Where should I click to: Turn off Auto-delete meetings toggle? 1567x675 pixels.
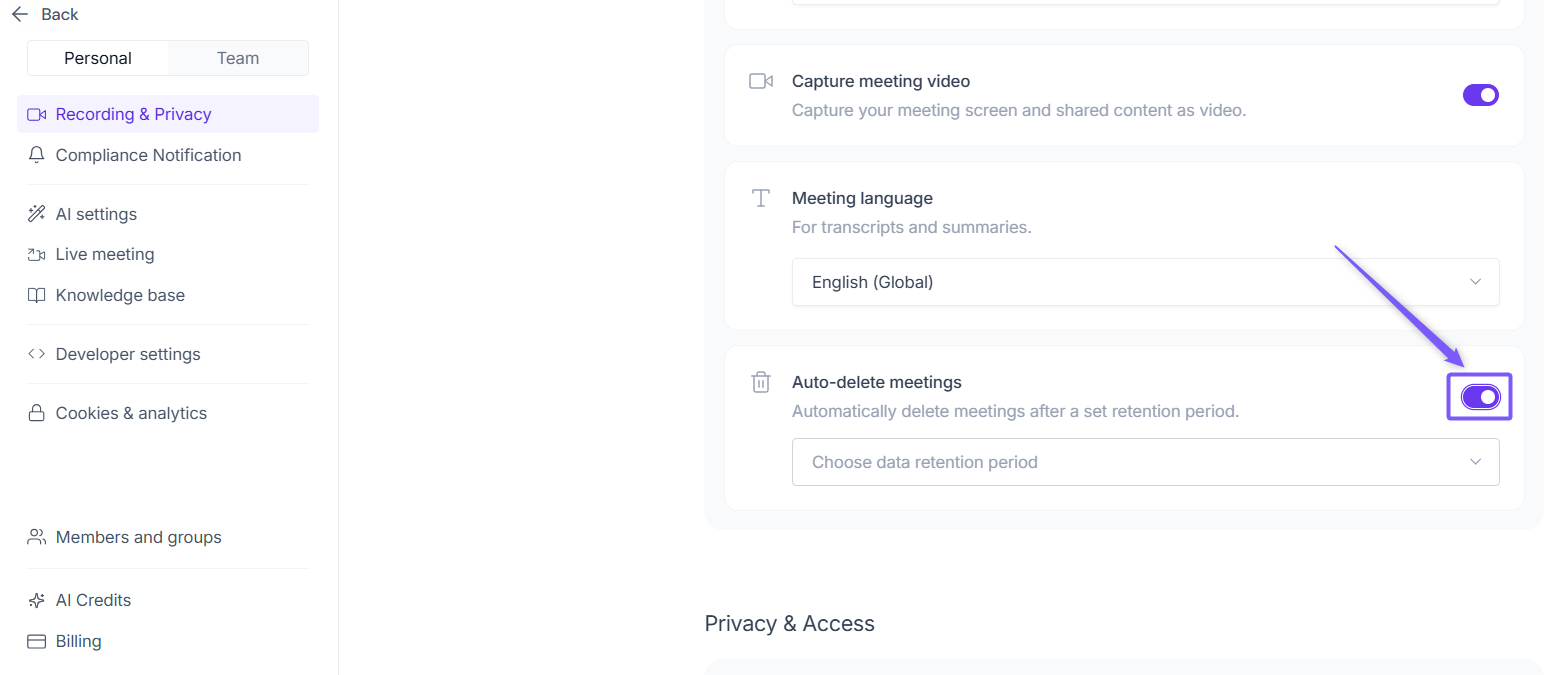(1480, 397)
